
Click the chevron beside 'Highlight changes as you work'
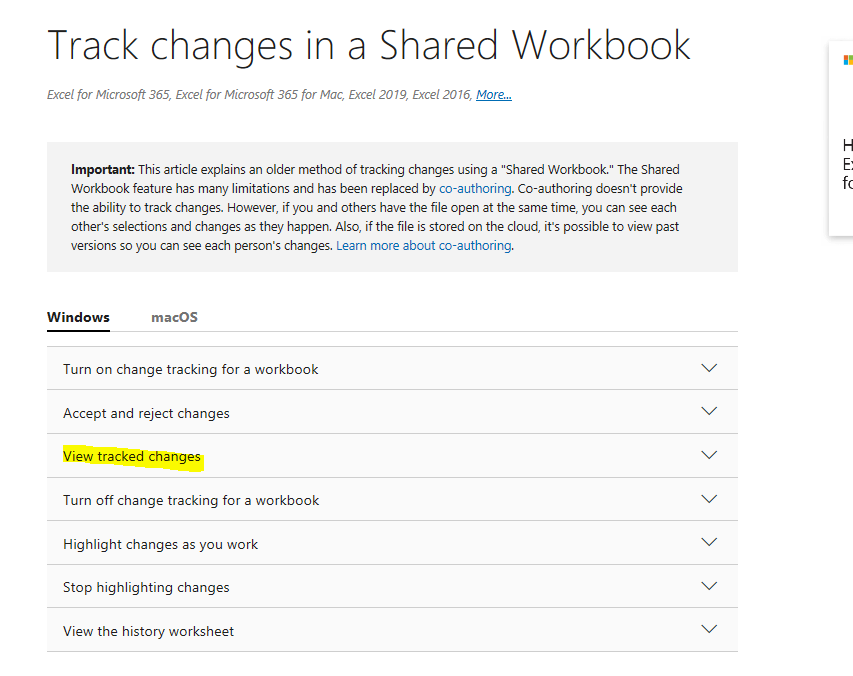(x=709, y=543)
